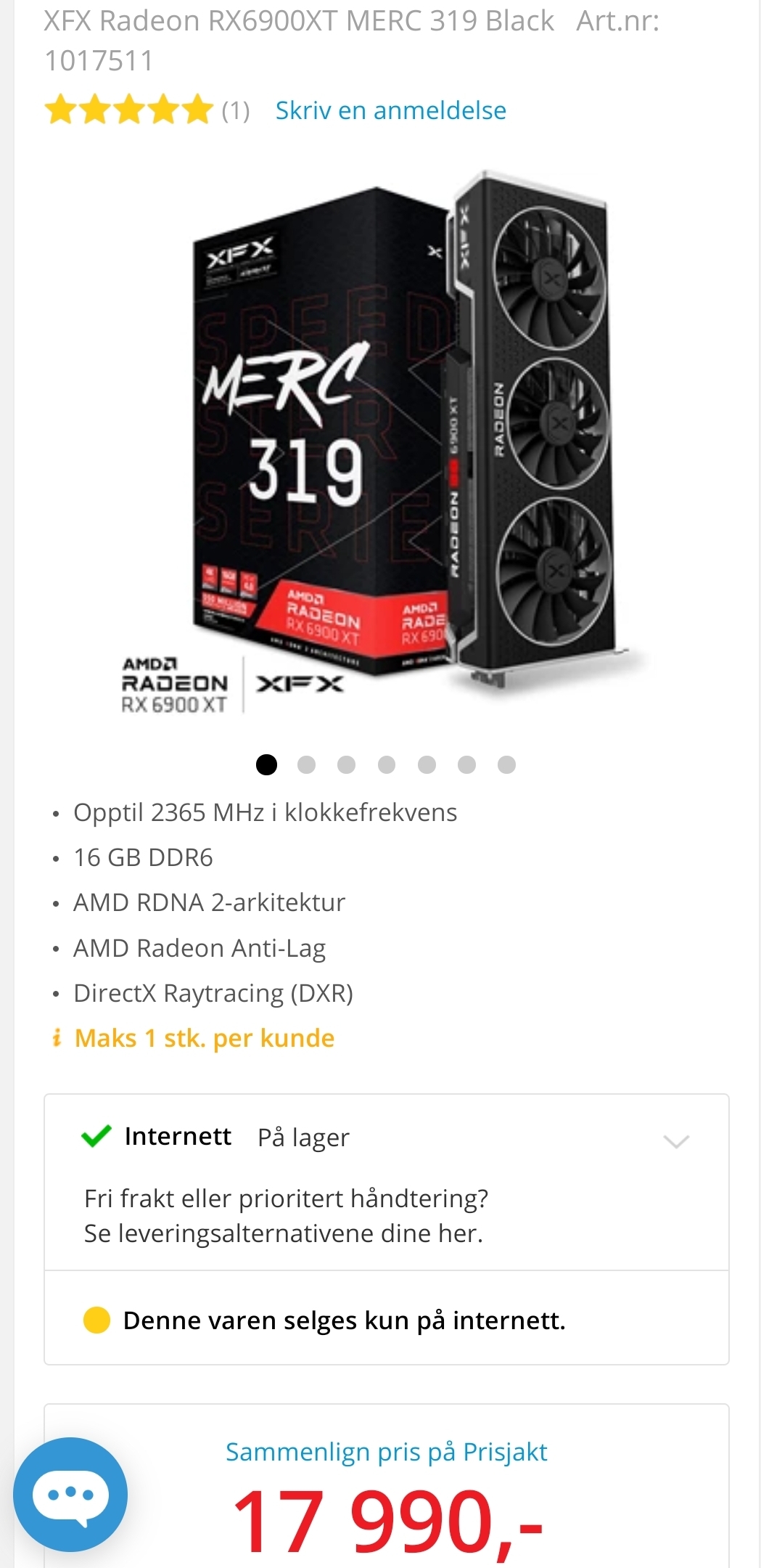Select the fourth image carousel dot

tap(387, 764)
